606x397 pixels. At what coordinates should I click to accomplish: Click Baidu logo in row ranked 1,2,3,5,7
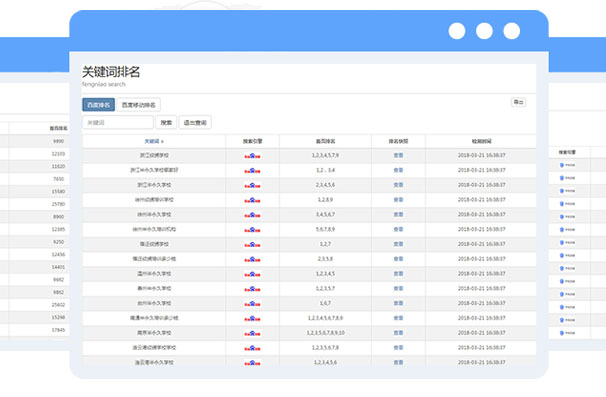[x=252, y=289]
